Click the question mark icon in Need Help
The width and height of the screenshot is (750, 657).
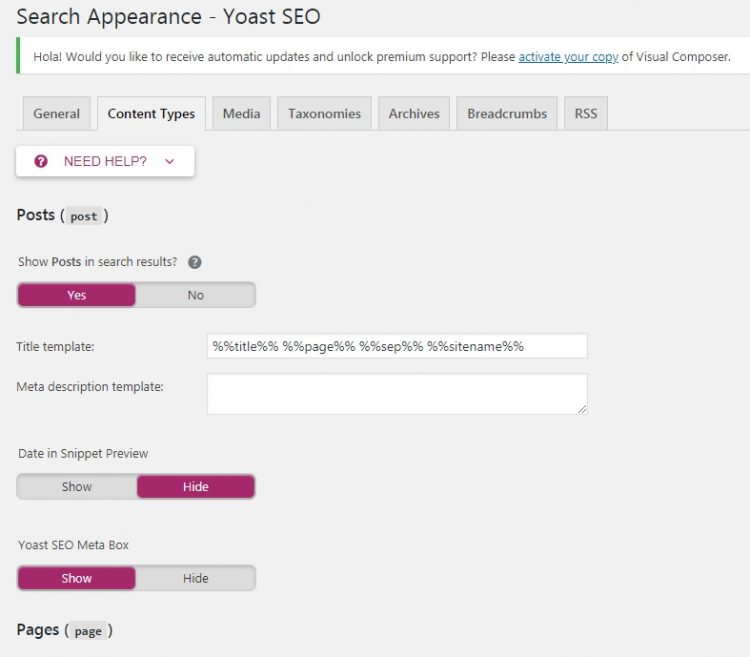41,161
